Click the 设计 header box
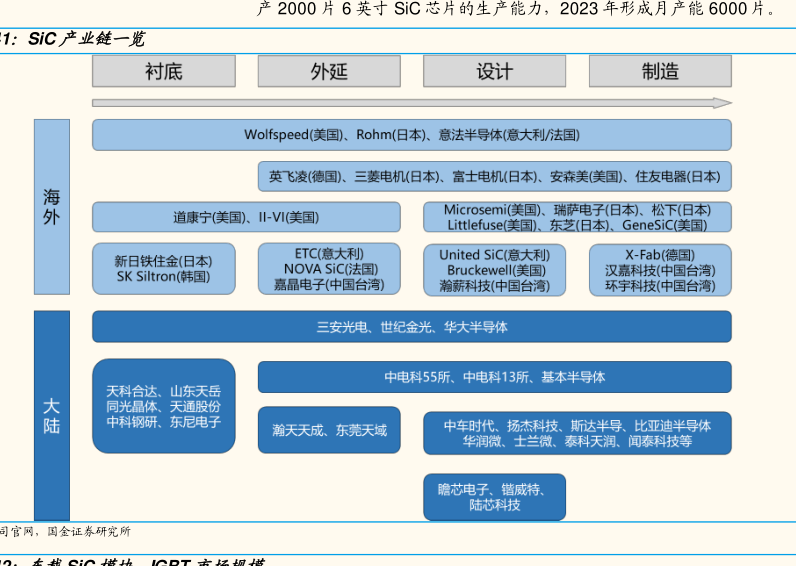The image size is (796, 566). (494, 72)
